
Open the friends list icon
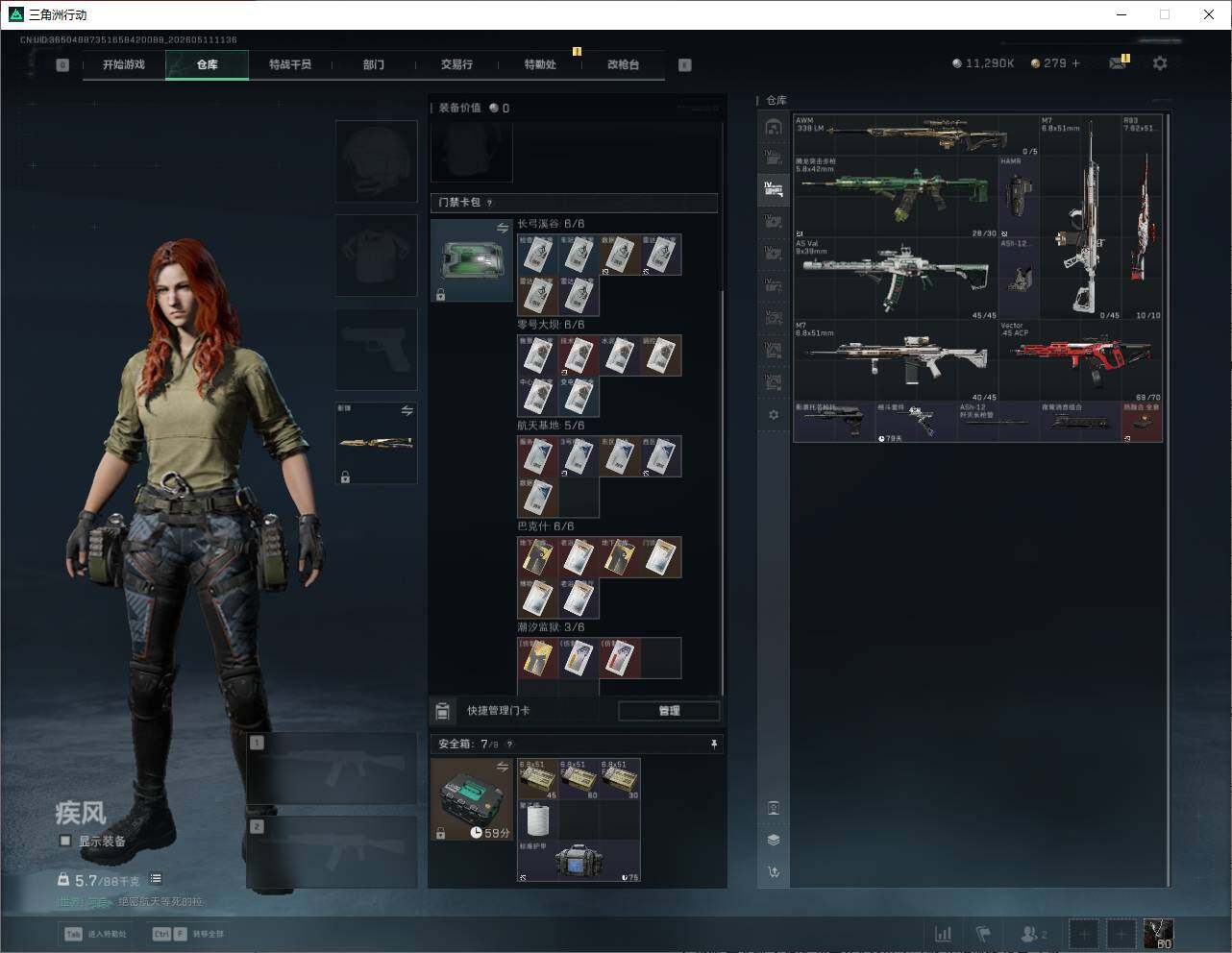(x=1033, y=934)
